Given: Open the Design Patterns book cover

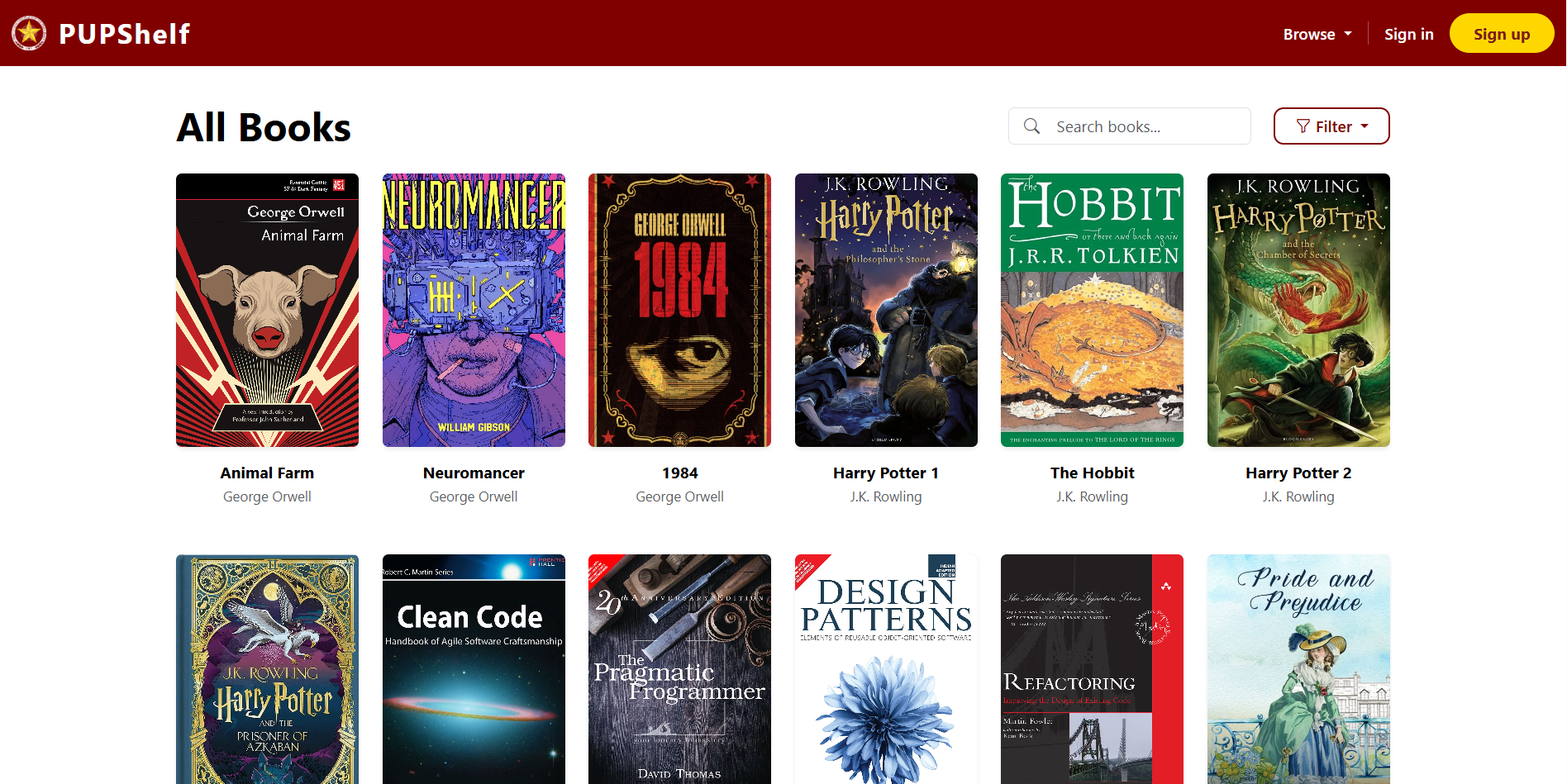Looking at the screenshot, I should (x=886, y=669).
